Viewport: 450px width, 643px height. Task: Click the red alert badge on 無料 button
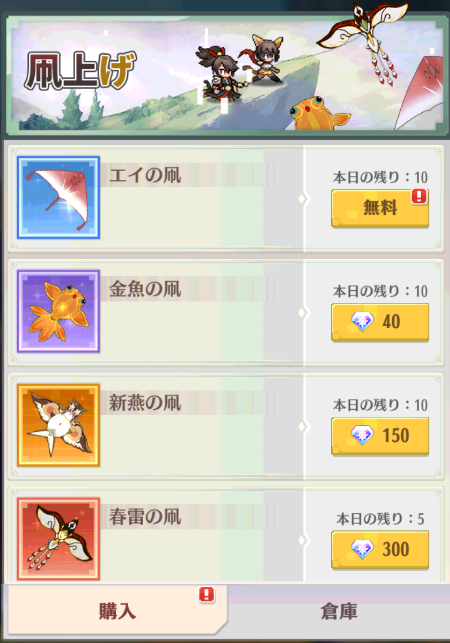point(419,196)
